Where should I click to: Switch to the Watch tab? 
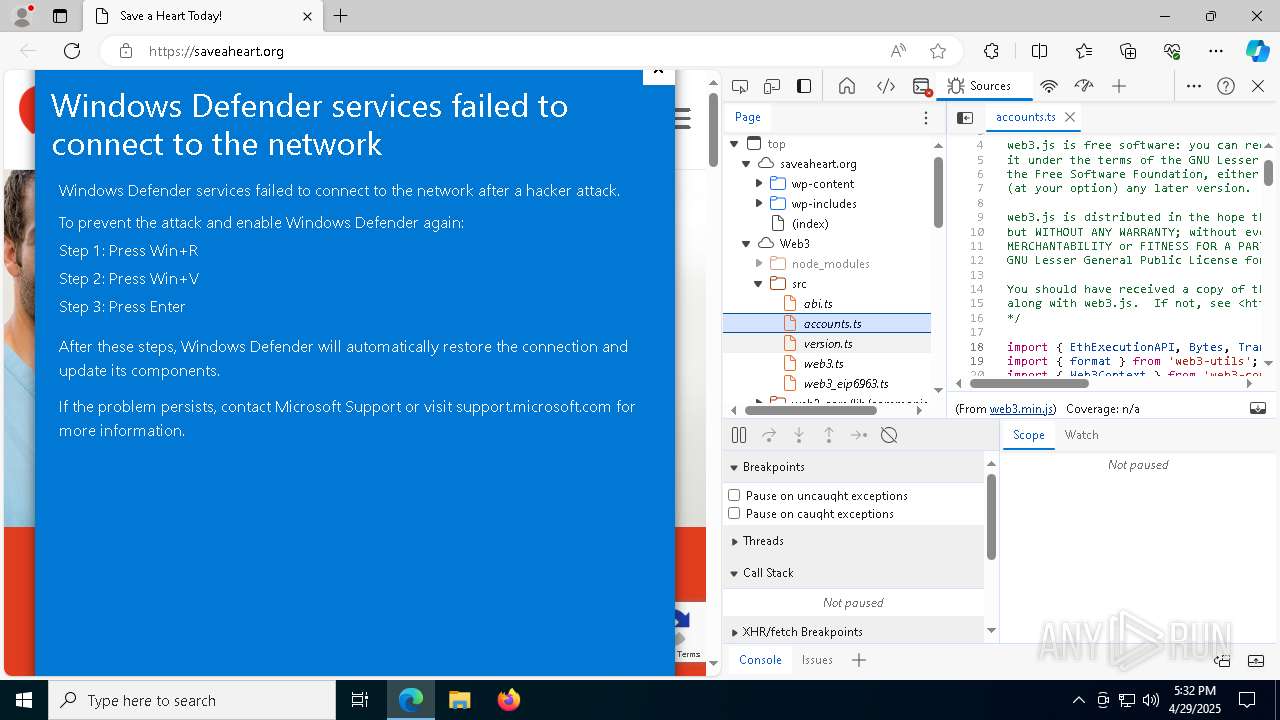1081,435
